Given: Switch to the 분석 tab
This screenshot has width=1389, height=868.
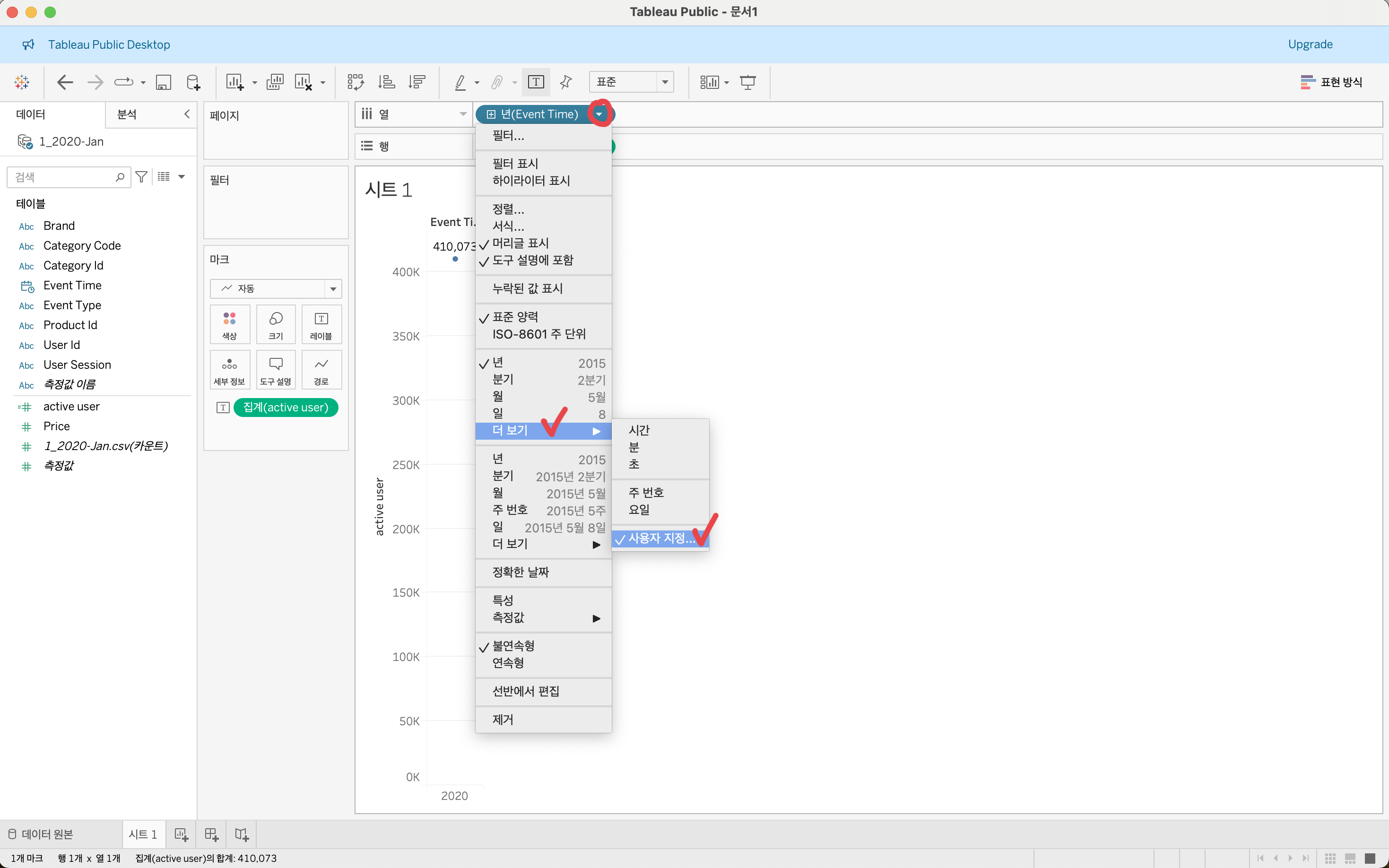Looking at the screenshot, I should pyautogui.click(x=127, y=114).
